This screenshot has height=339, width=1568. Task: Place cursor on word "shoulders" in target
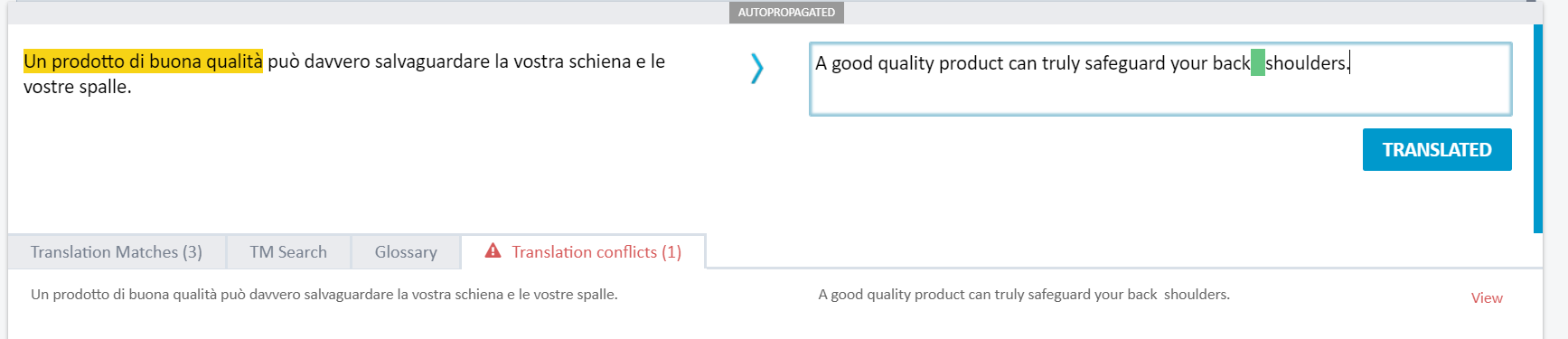pyautogui.click(x=1305, y=63)
